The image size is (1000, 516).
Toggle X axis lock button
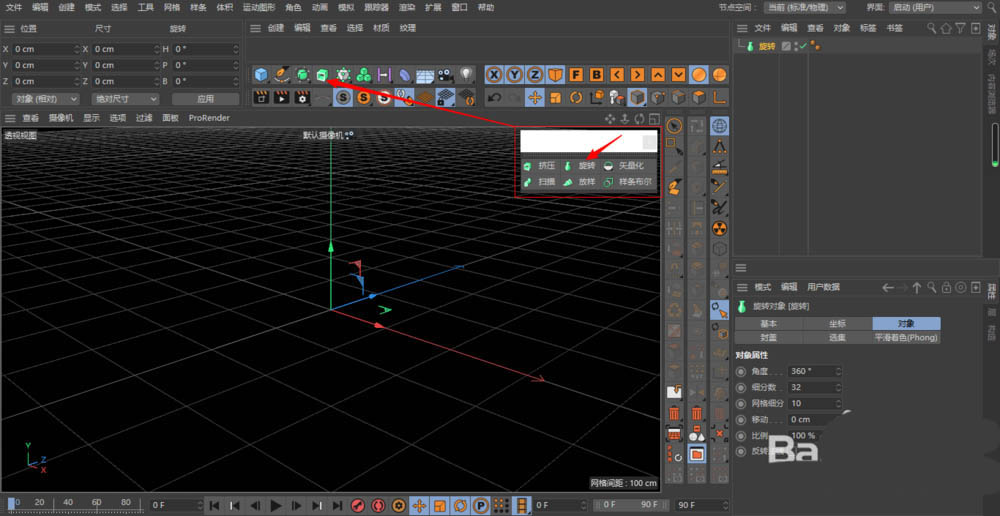[x=494, y=75]
